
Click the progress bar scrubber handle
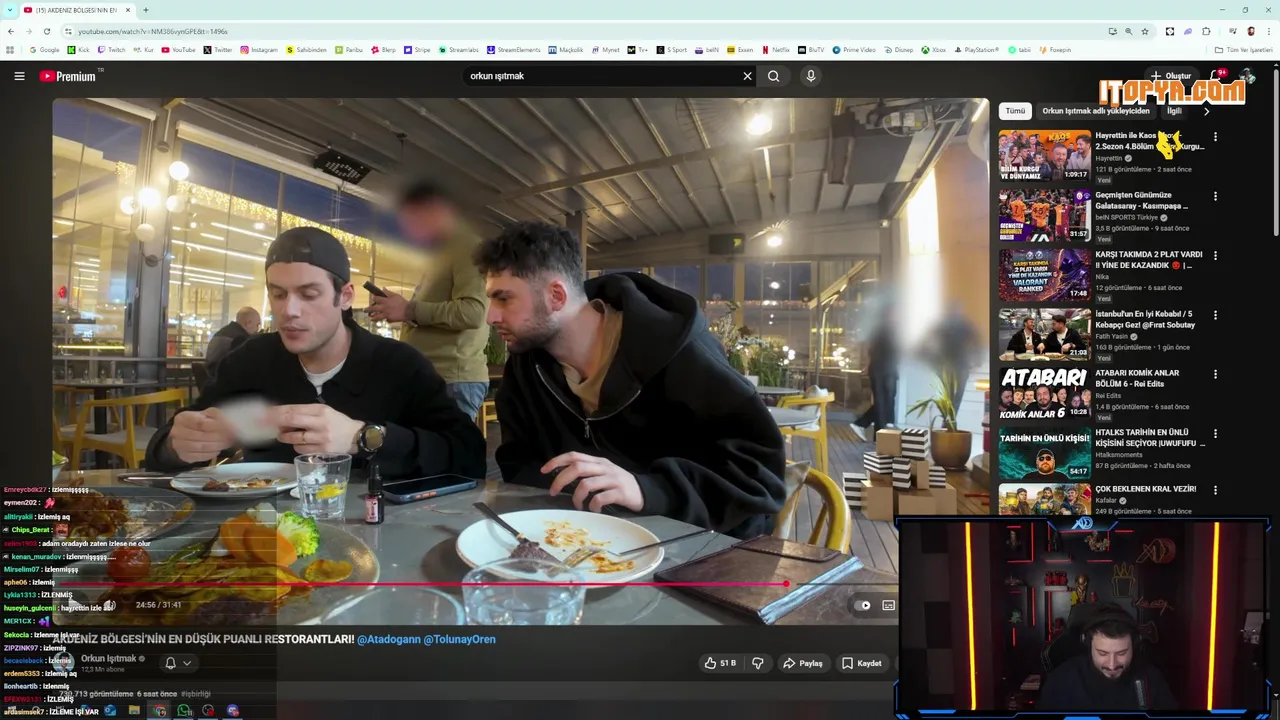coord(787,583)
